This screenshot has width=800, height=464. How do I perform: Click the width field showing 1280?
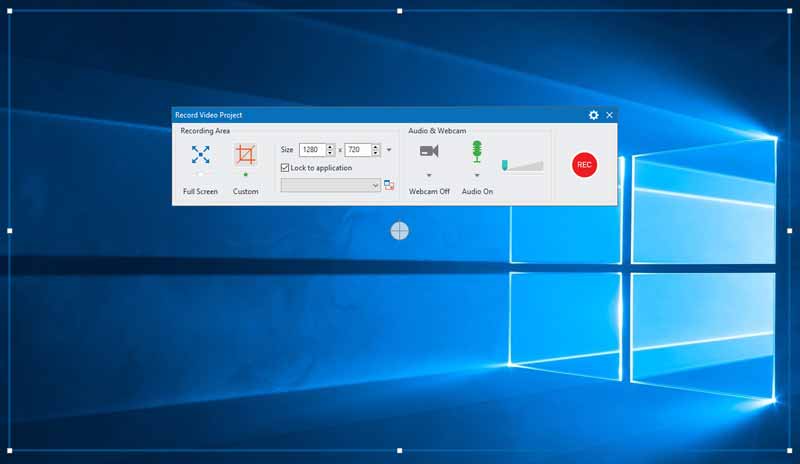312,150
